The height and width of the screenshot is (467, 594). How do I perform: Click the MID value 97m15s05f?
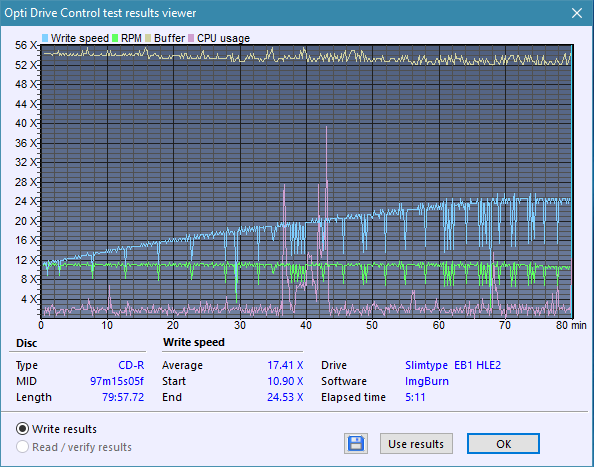tap(117, 381)
